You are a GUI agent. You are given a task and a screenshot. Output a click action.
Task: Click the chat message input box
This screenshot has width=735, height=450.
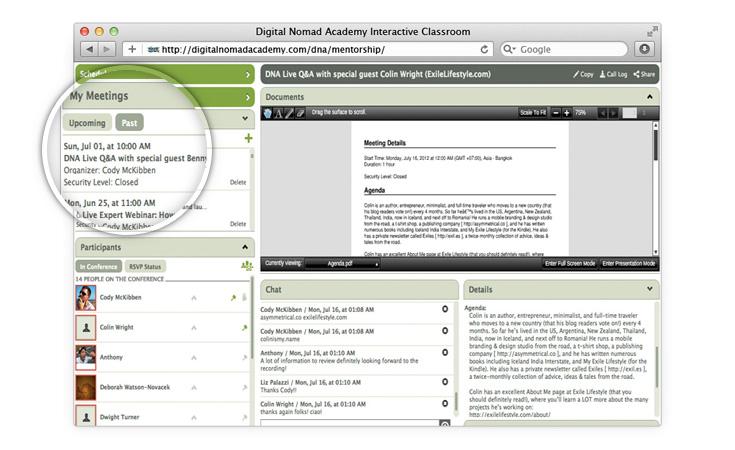point(350,423)
